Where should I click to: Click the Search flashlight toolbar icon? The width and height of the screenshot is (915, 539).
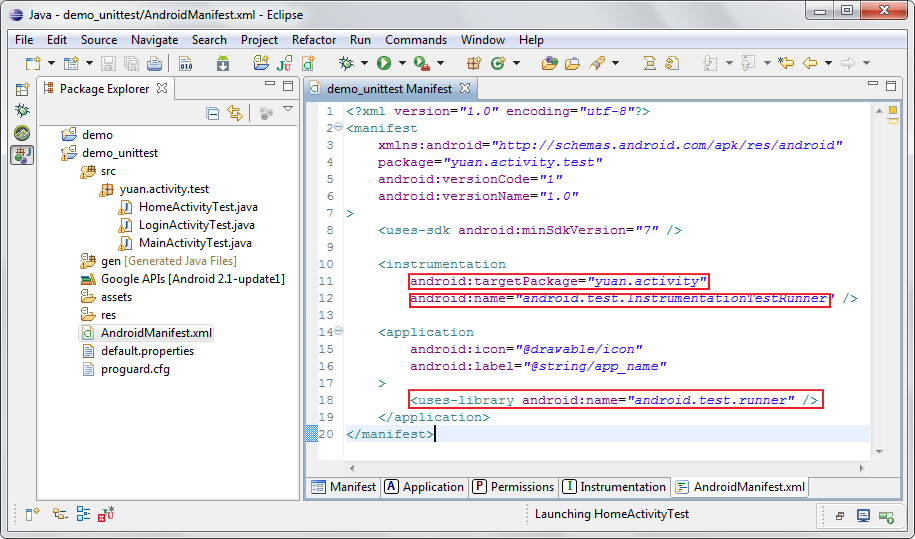point(597,63)
